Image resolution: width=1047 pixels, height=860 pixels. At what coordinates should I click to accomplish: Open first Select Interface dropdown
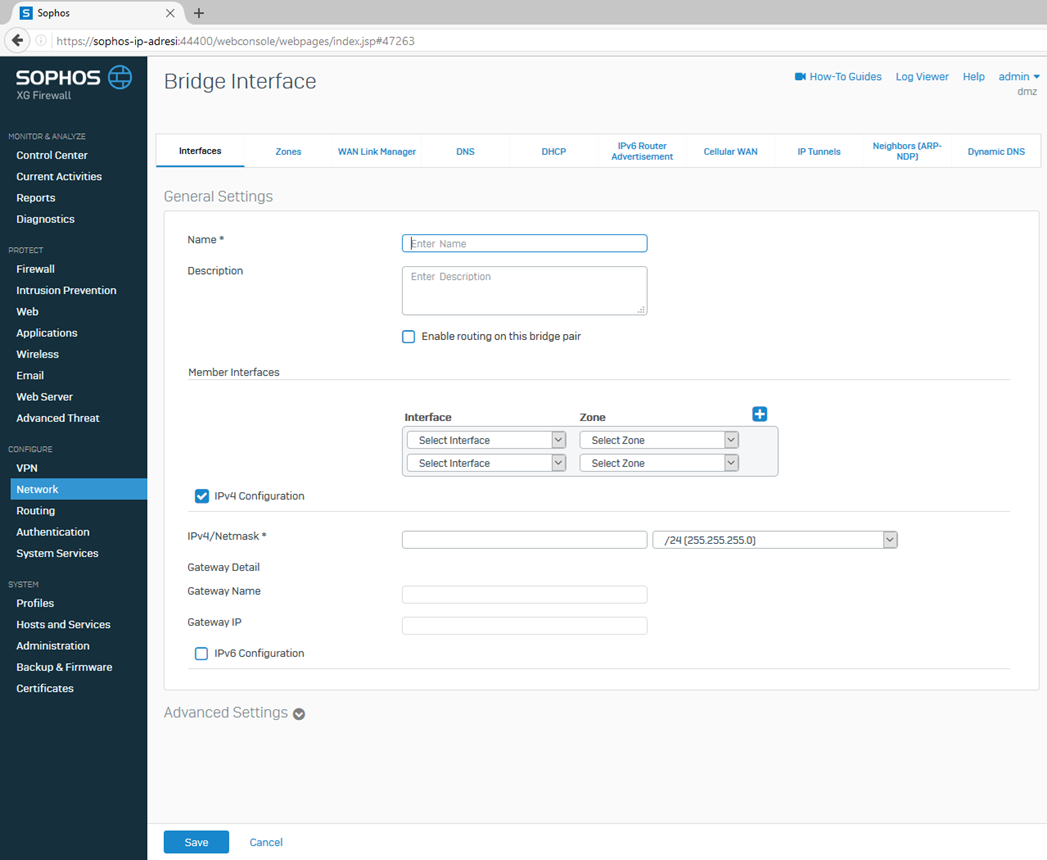[486, 440]
